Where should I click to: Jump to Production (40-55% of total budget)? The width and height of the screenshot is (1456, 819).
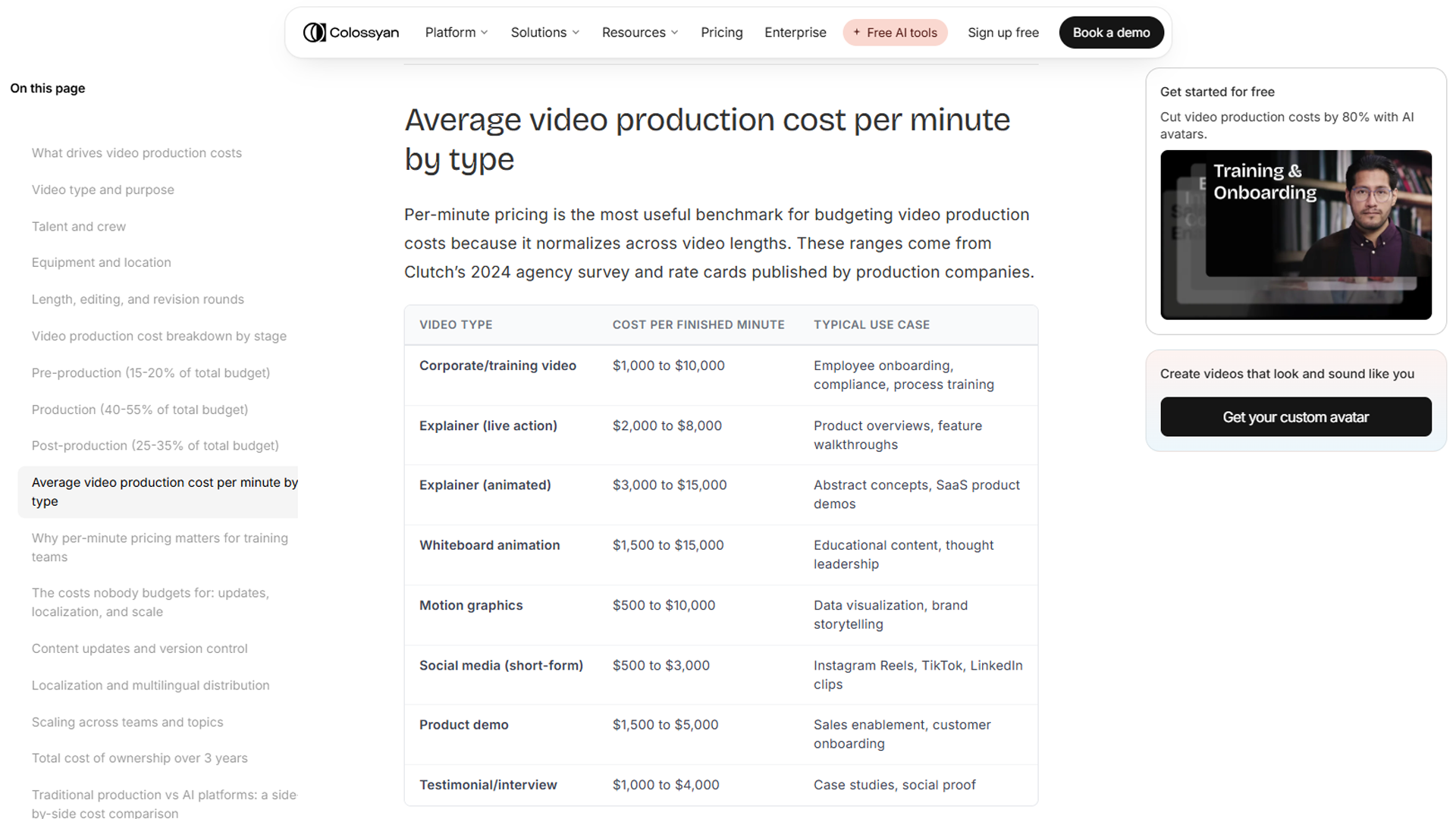[x=140, y=409]
